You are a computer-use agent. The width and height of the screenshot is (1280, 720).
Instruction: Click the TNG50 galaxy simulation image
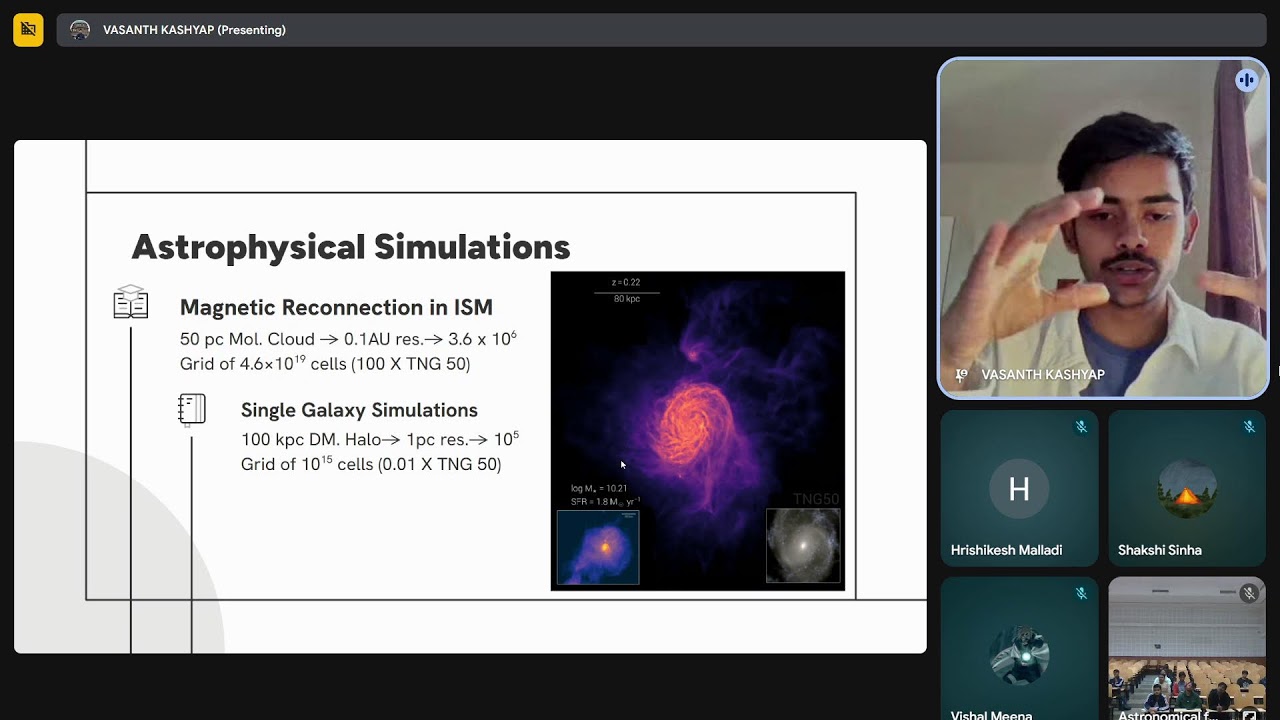tap(698, 431)
